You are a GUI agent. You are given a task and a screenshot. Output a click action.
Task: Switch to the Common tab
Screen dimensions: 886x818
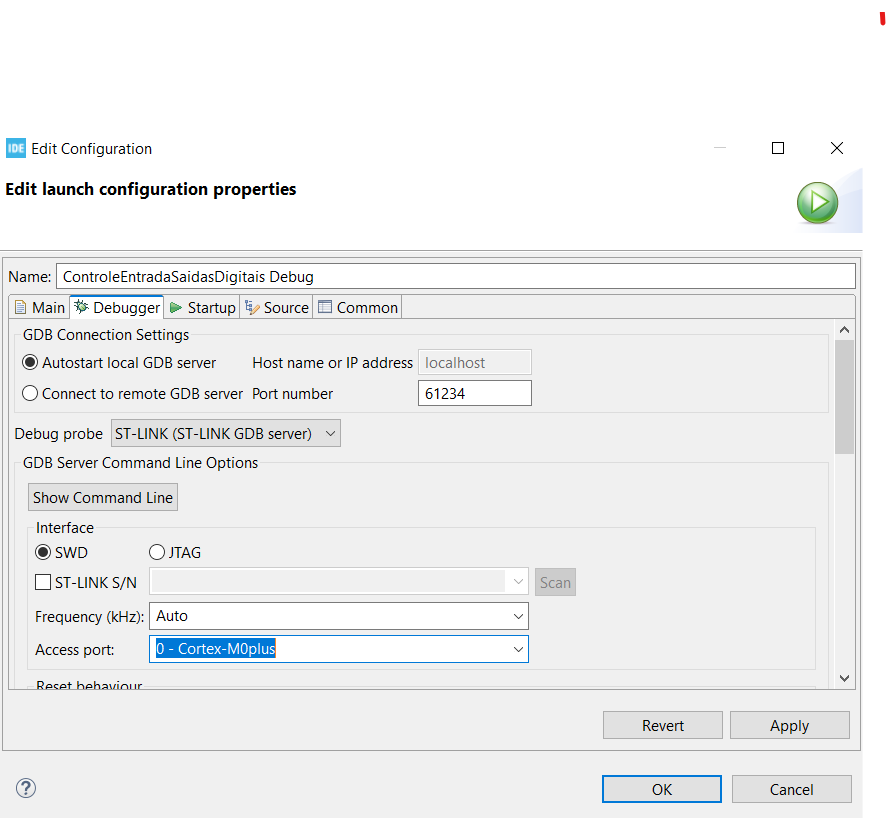click(x=358, y=307)
